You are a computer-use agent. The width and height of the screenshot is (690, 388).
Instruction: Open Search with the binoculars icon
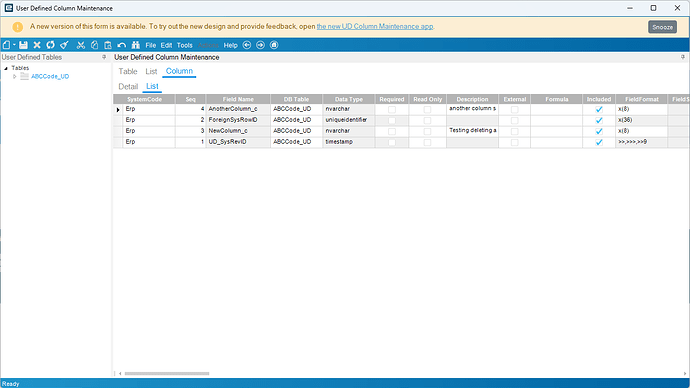[x=136, y=45]
